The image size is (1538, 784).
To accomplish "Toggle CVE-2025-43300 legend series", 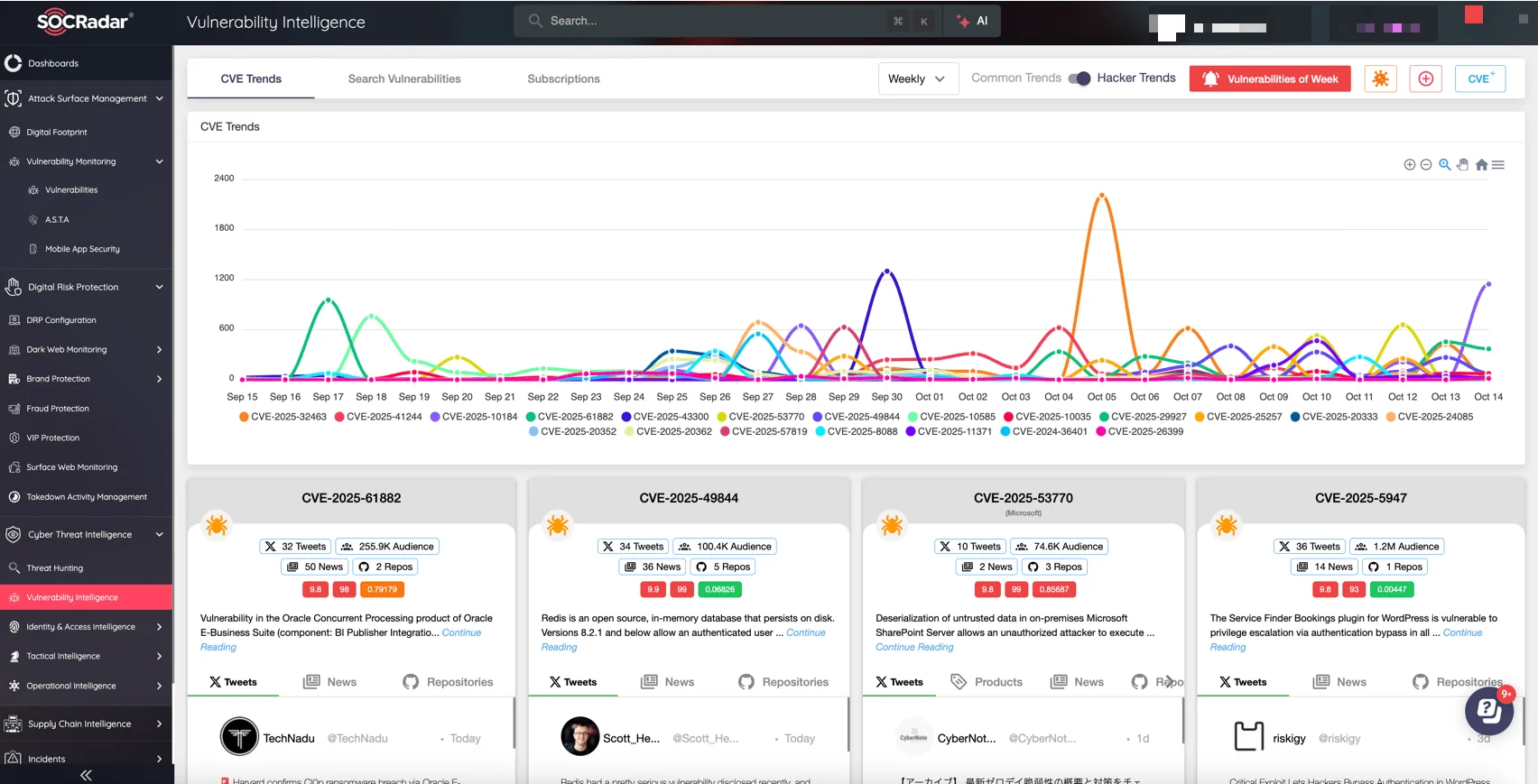I will (665, 417).
